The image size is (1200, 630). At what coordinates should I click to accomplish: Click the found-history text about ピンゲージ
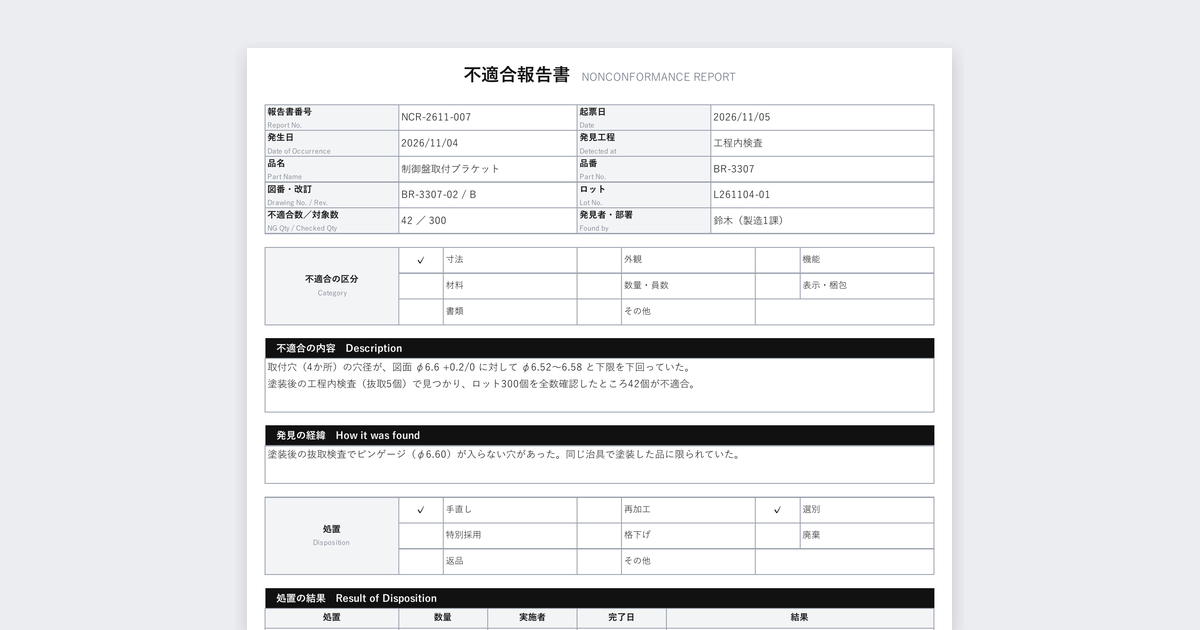(505, 454)
